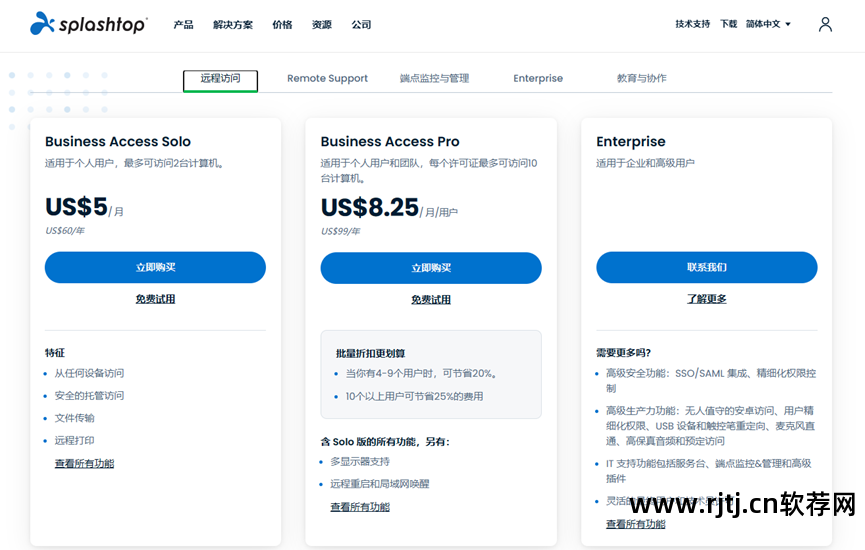Click 需要更多吗? heading
The width and height of the screenshot is (865, 550).
(623, 353)
